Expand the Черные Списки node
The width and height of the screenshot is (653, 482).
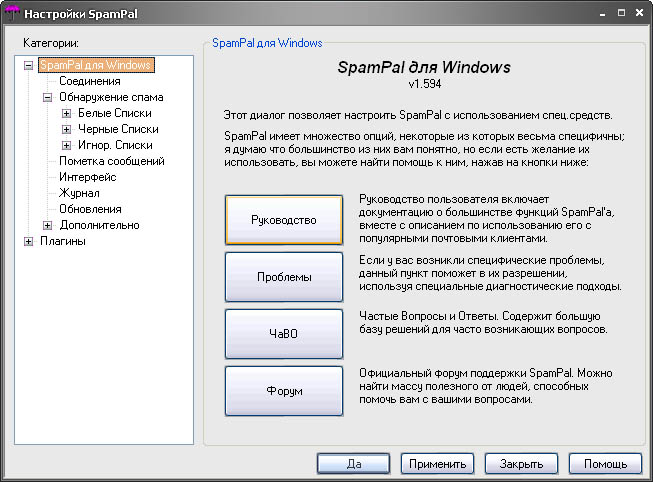[66, 130]
